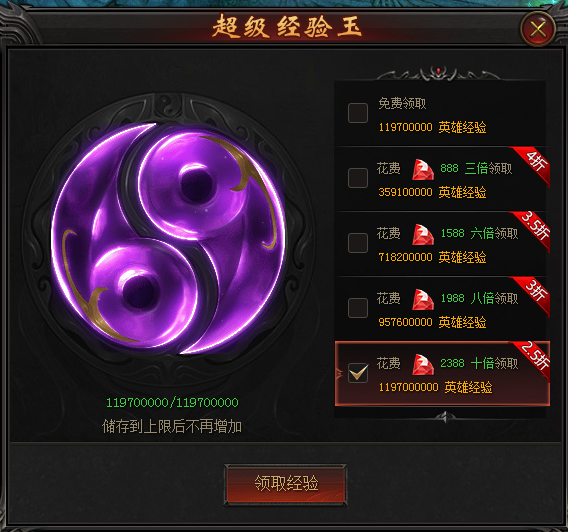
Task: Click the 领取经验 claim button
Action: coord(286,484)
